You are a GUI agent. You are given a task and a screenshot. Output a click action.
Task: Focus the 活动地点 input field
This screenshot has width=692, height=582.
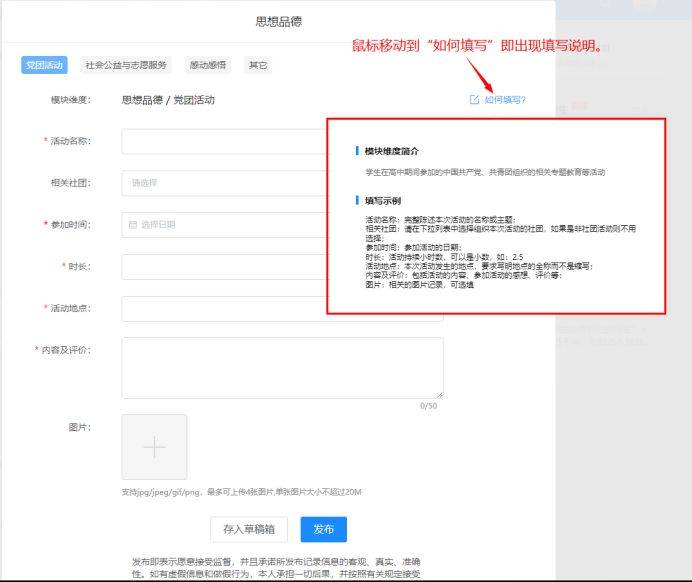click(282, 309)
